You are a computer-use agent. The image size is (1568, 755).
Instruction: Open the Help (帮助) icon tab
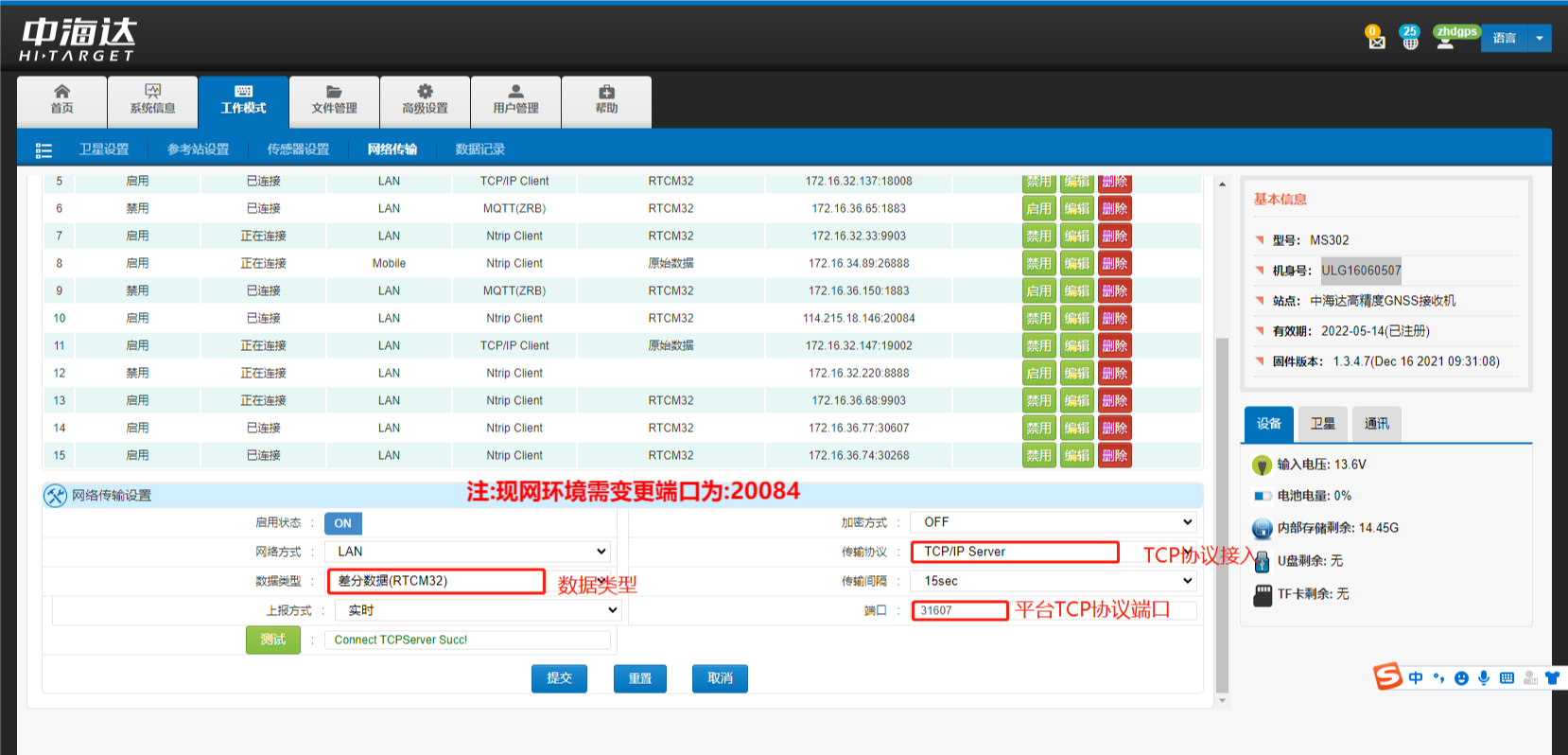[606, 99]
